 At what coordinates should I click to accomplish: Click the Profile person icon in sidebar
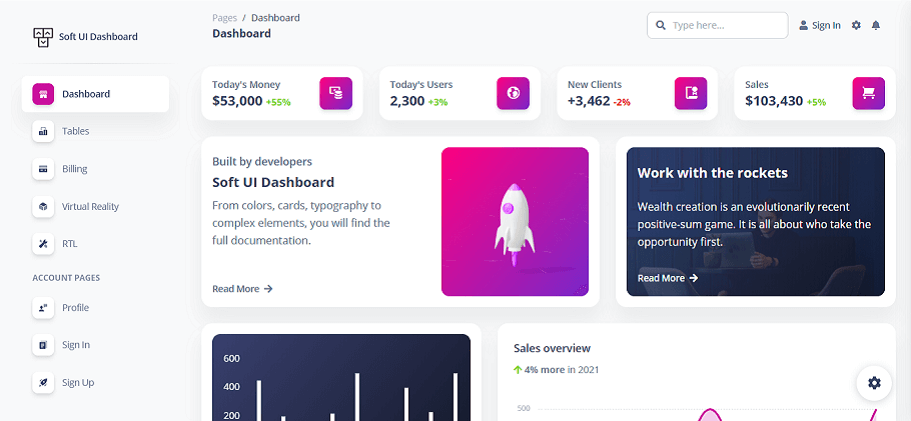(x=43, y=308)
